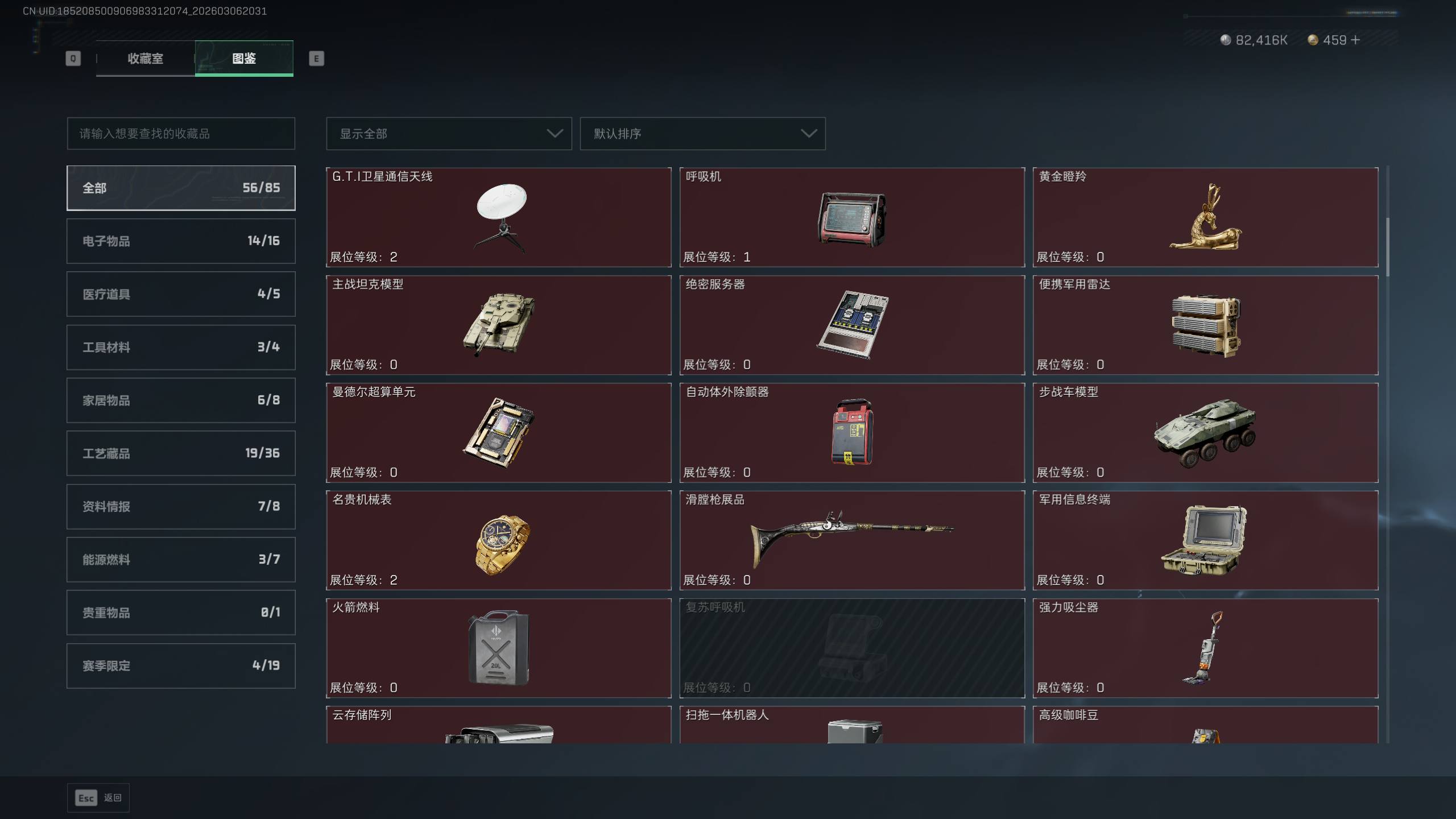Screen dimensions: 1456x819
Task: Select the 图鉴 tab
Action: tap(244, 59)
